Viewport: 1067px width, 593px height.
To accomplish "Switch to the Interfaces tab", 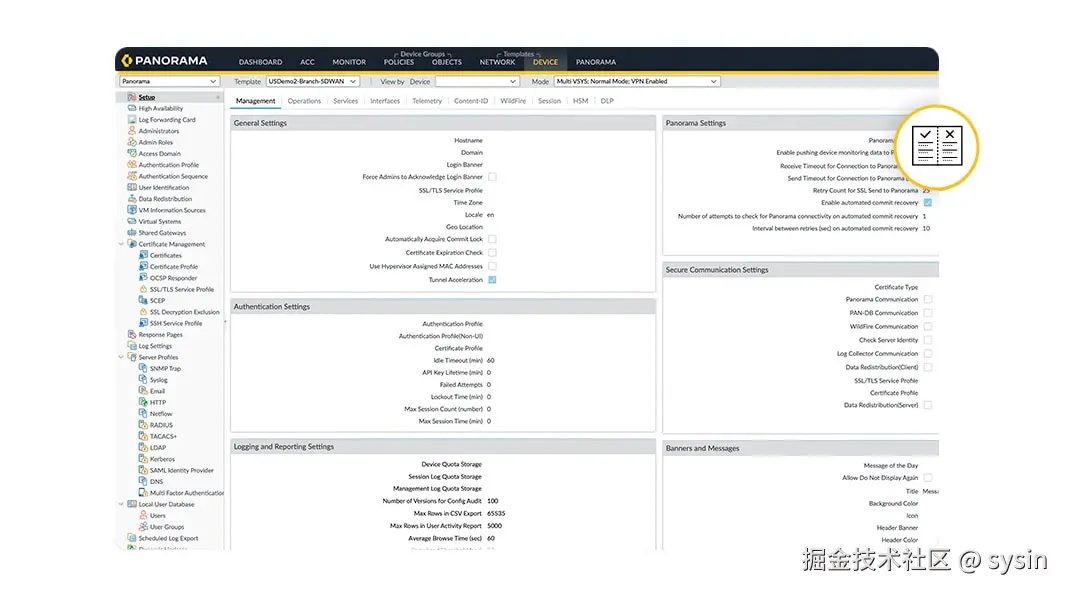I will coord(385,101).
